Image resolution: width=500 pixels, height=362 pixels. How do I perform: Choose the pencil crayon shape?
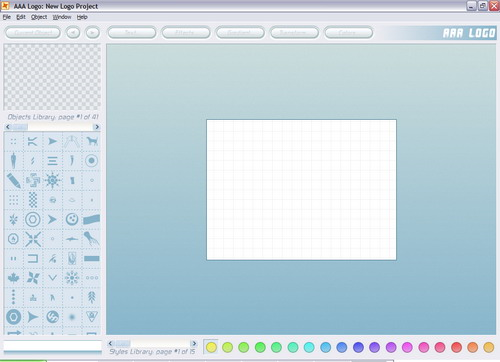[14, 180]
